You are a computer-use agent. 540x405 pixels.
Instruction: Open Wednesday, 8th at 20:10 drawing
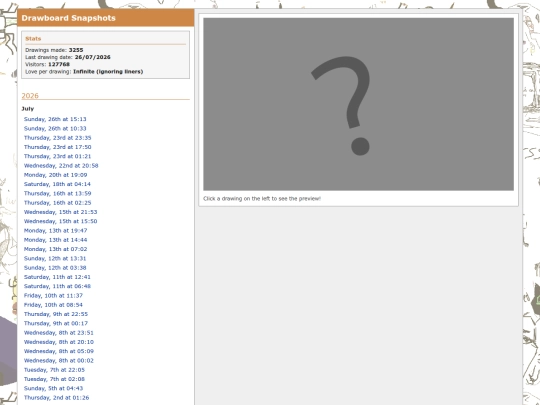coord(59,342)
